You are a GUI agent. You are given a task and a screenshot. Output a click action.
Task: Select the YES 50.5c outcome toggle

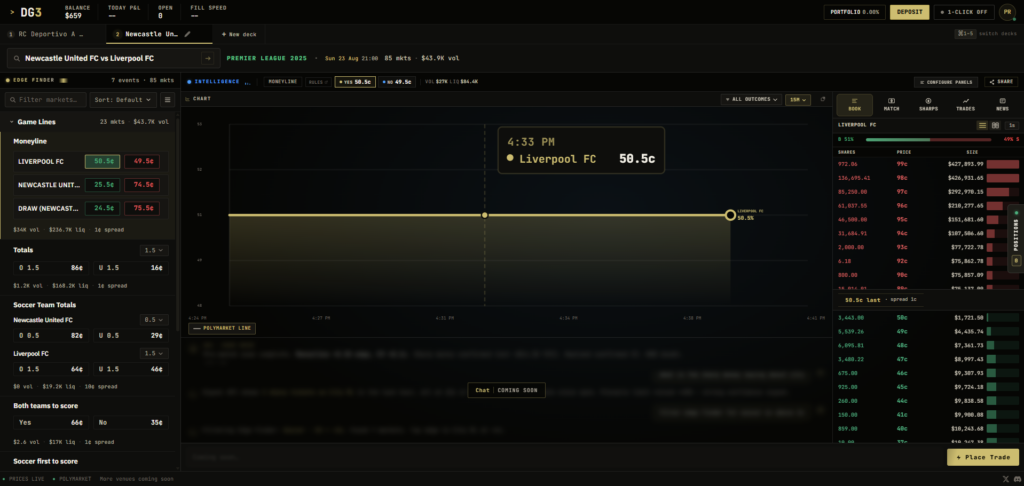click(355, 82)
